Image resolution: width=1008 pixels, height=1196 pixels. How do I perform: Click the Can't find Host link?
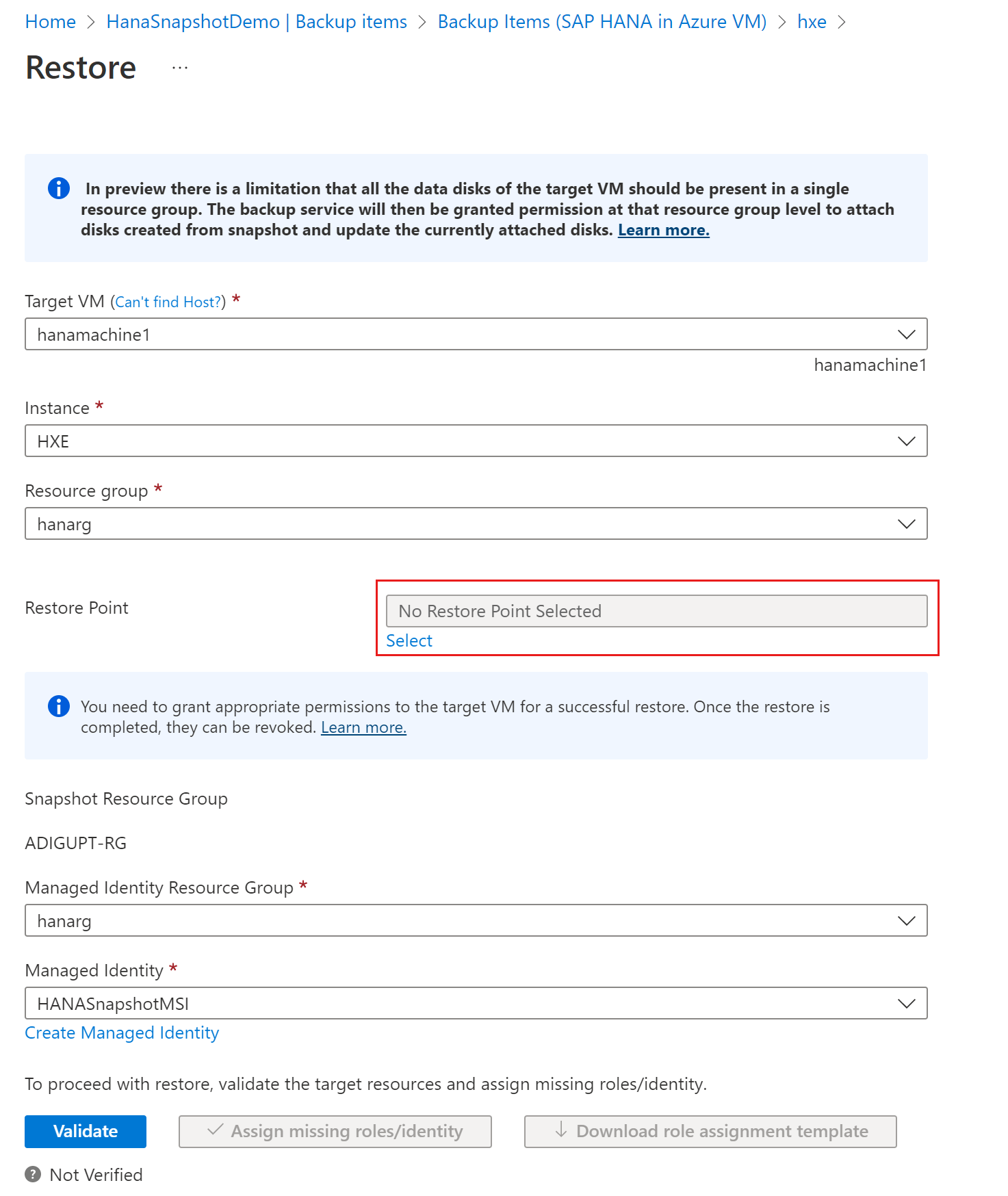(x=168, y=301)
